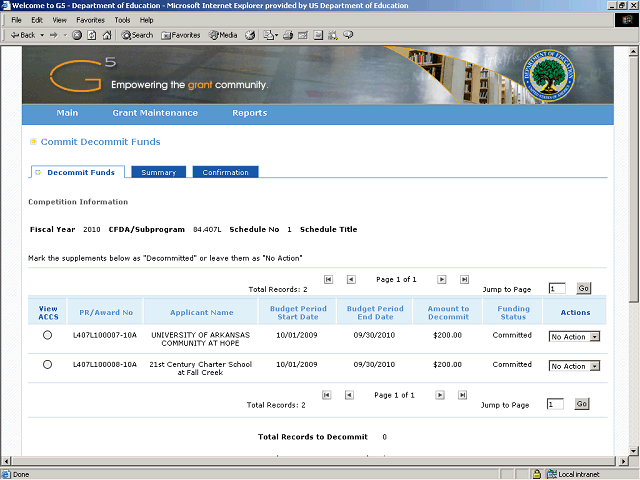This screenshot has height=480, width=640.
Task: Open the Reports navigation item
Action: click(250, 113)
